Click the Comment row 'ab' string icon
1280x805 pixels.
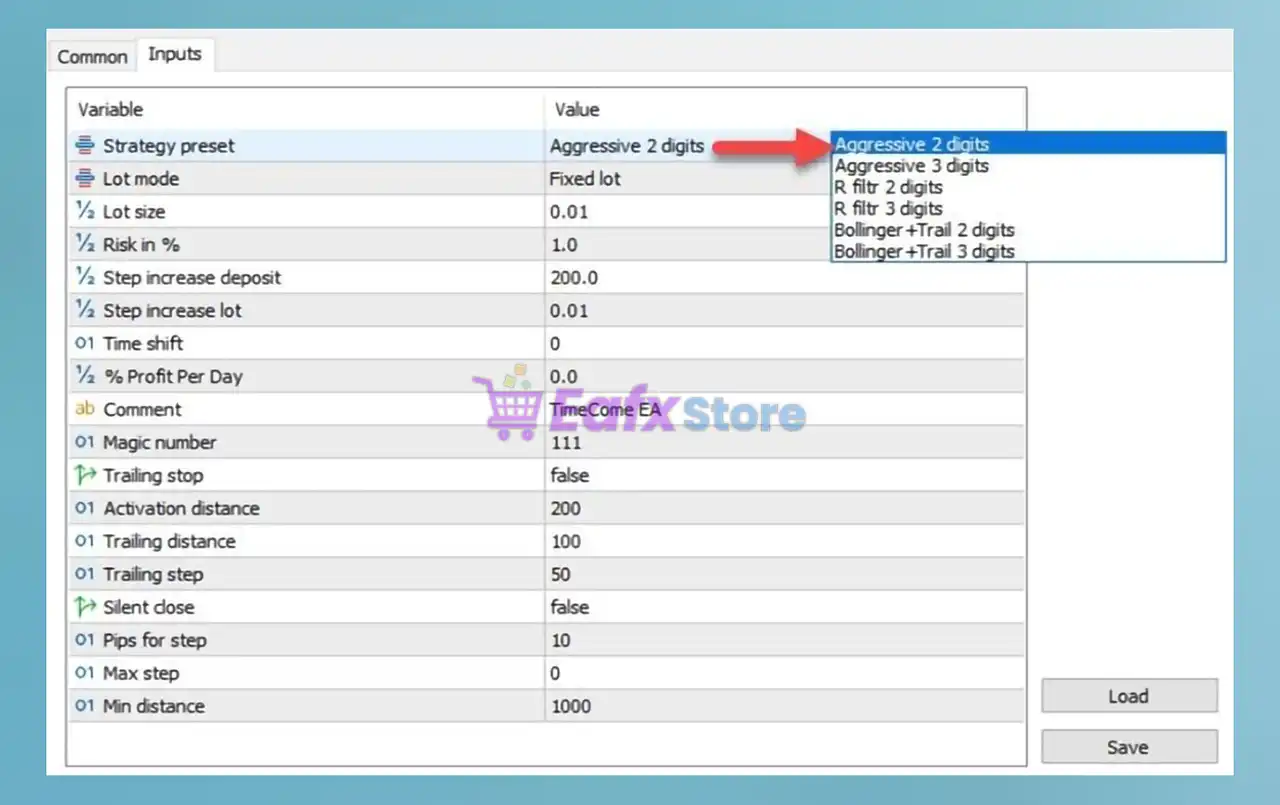pyautogui.click(x=85, y=410)
